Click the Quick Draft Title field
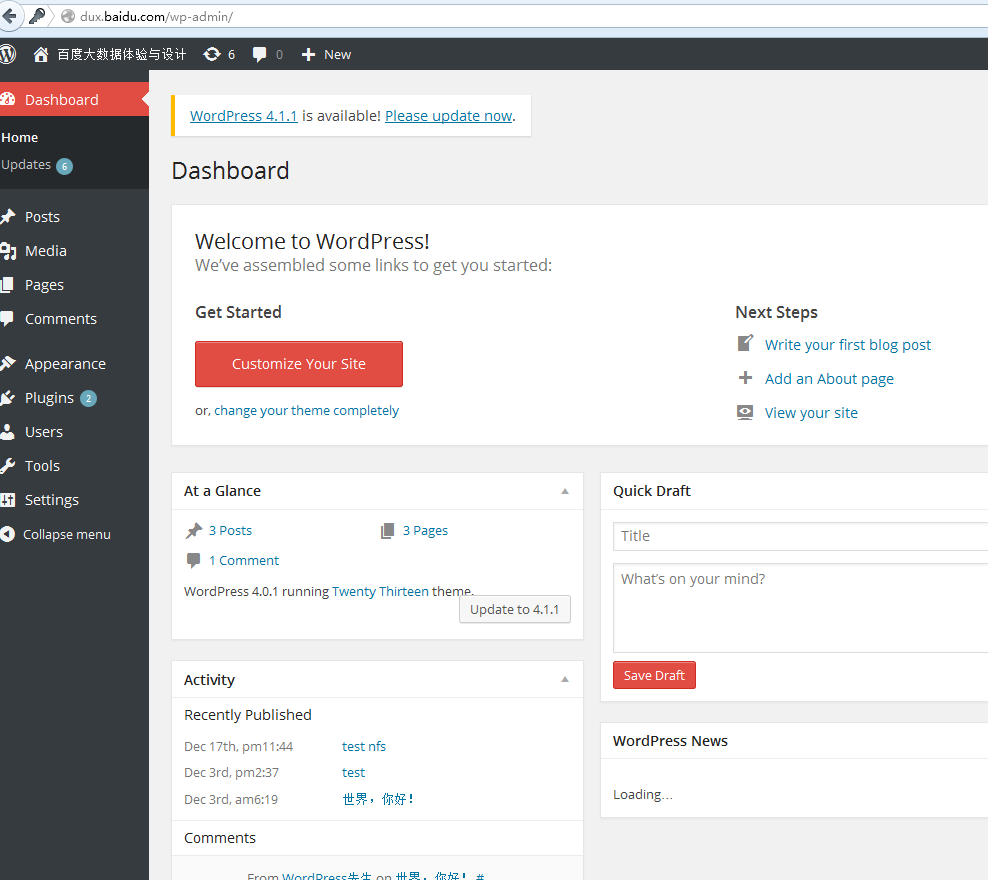Screen dimensions: 988x880 800,536
